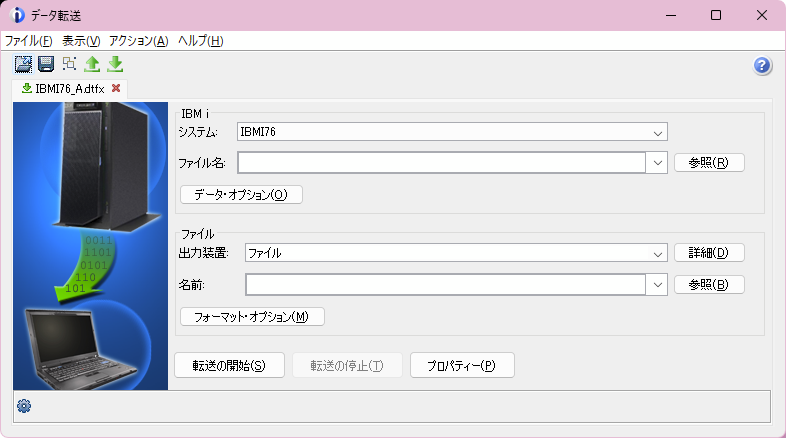Viewport: 786px width, 438px height.
Task: Open the ヘルプ(H) menu
Action: point(201,41)
